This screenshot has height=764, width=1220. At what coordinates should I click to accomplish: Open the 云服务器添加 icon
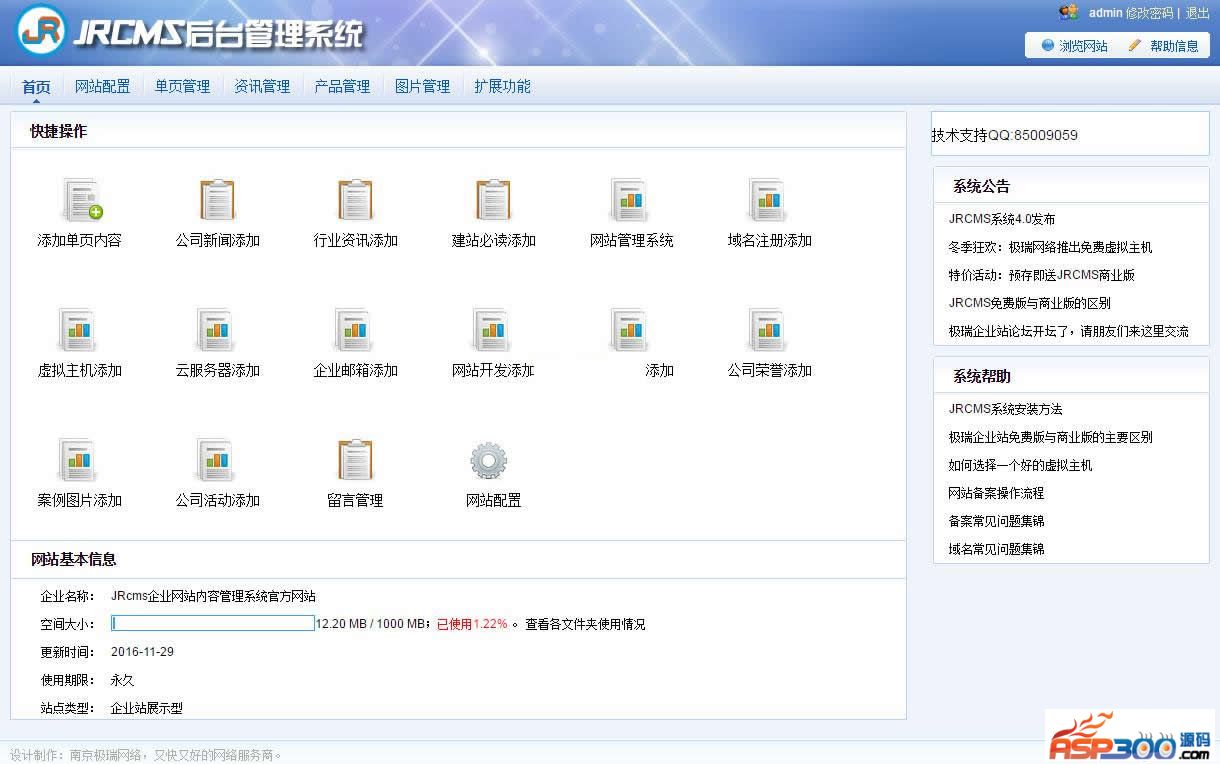point(217,330)
